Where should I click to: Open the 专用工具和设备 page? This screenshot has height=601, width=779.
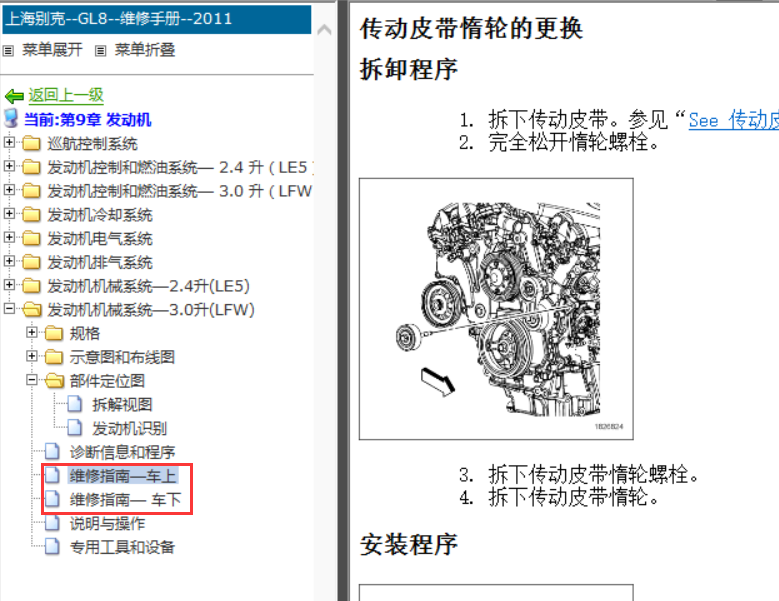tap(122, 547)
